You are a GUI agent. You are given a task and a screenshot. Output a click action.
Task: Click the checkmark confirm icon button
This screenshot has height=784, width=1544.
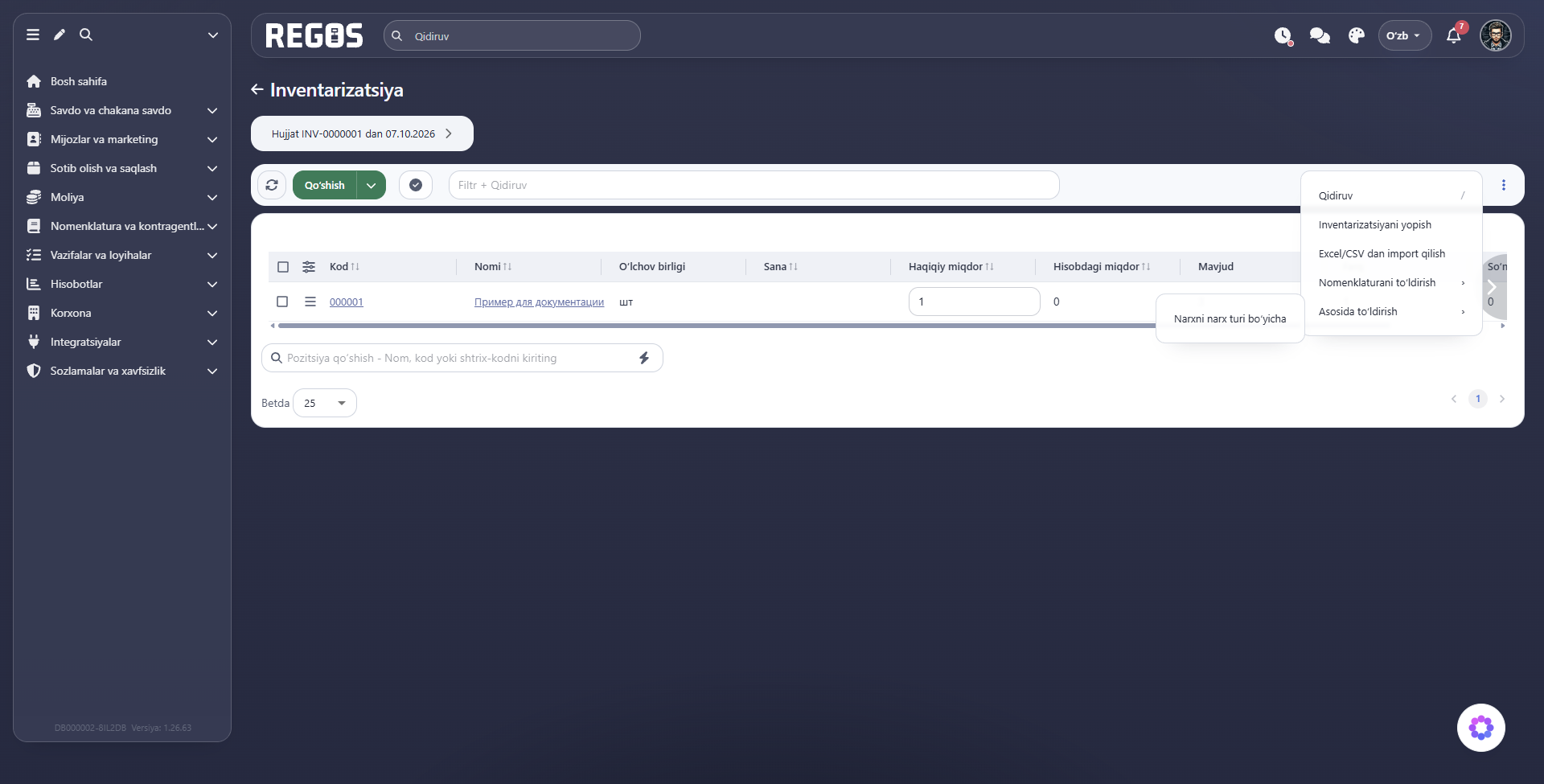coord(416,185)
